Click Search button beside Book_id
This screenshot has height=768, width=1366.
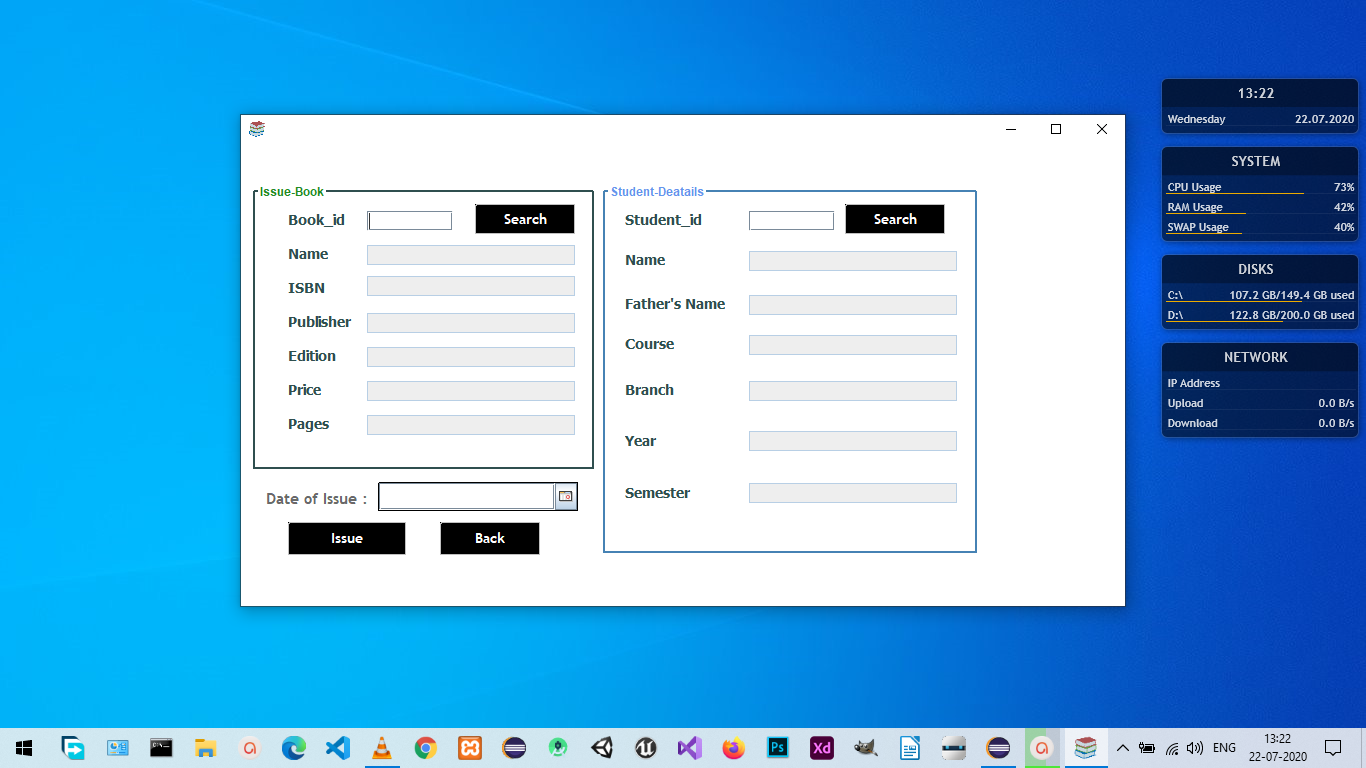[525, 219]
